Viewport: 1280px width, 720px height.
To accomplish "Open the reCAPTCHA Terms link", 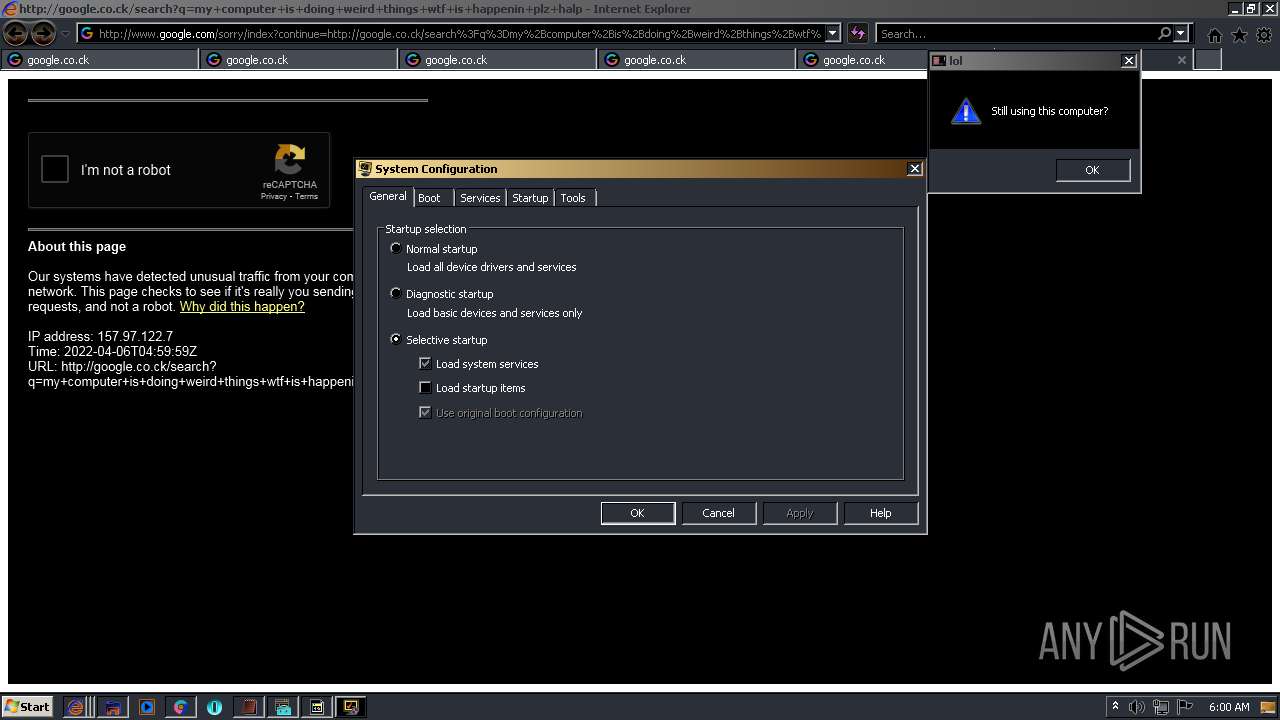I will click(306, 196).
